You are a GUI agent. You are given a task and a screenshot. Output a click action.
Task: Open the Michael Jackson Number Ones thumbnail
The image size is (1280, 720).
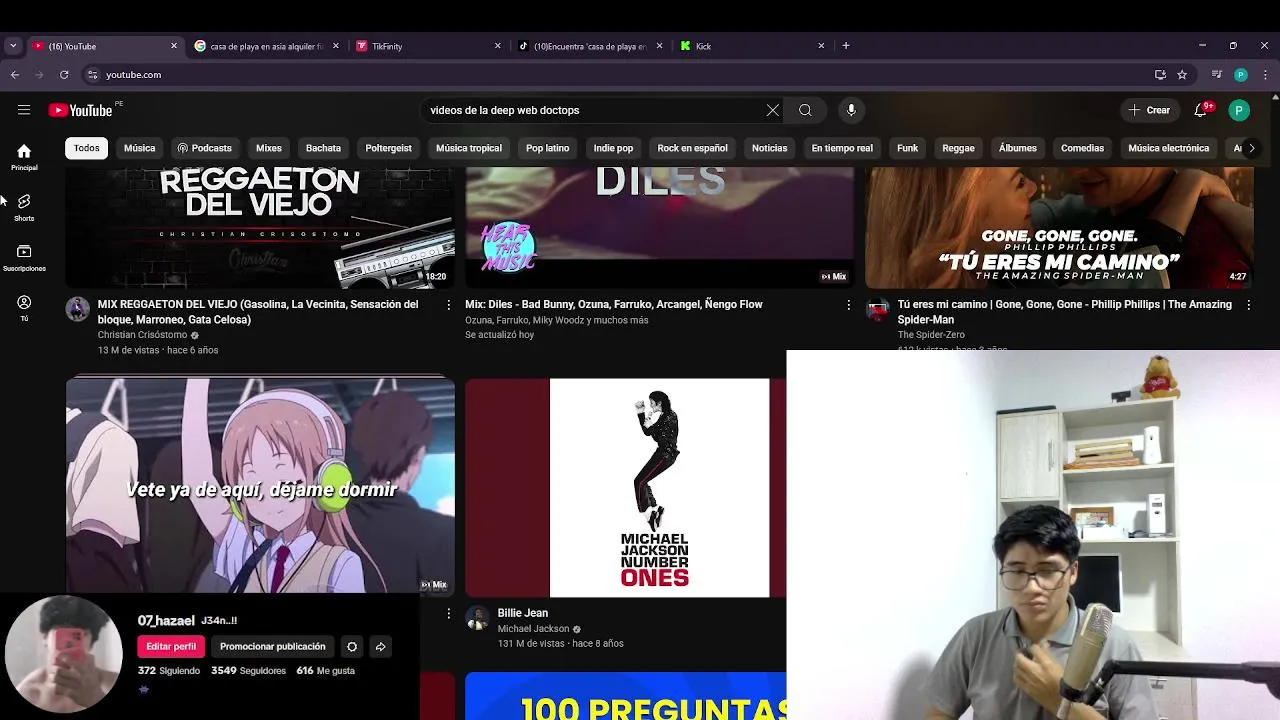click(625, 487)
